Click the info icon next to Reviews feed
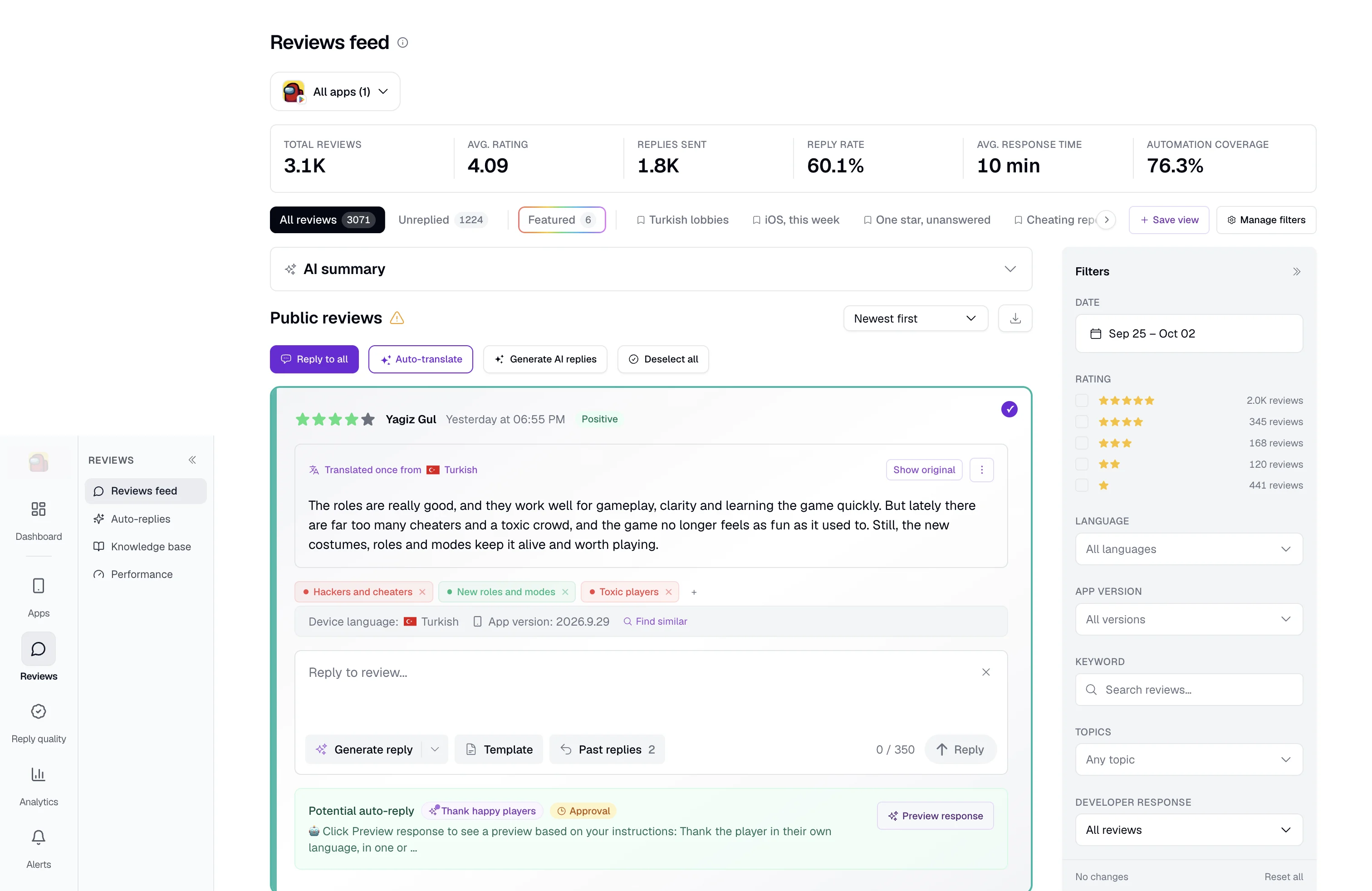Screen dimensions: 1372x891 point(403,43)
